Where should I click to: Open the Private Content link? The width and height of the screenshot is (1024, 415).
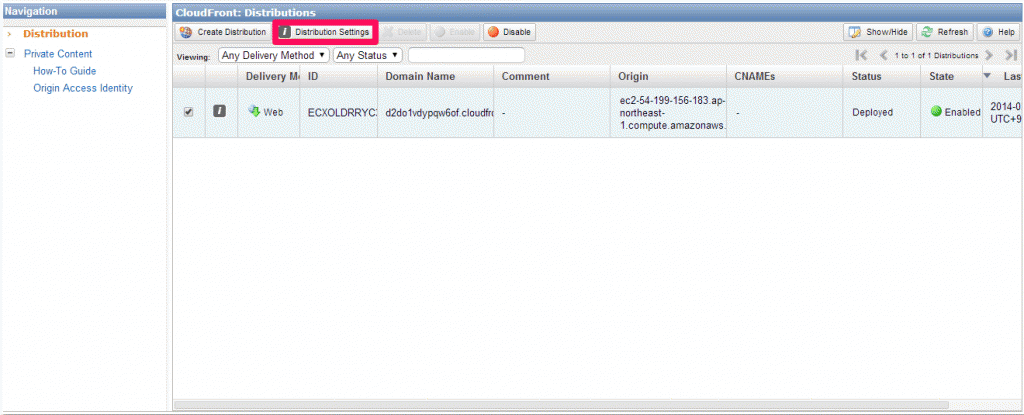(x=58, y=54)
